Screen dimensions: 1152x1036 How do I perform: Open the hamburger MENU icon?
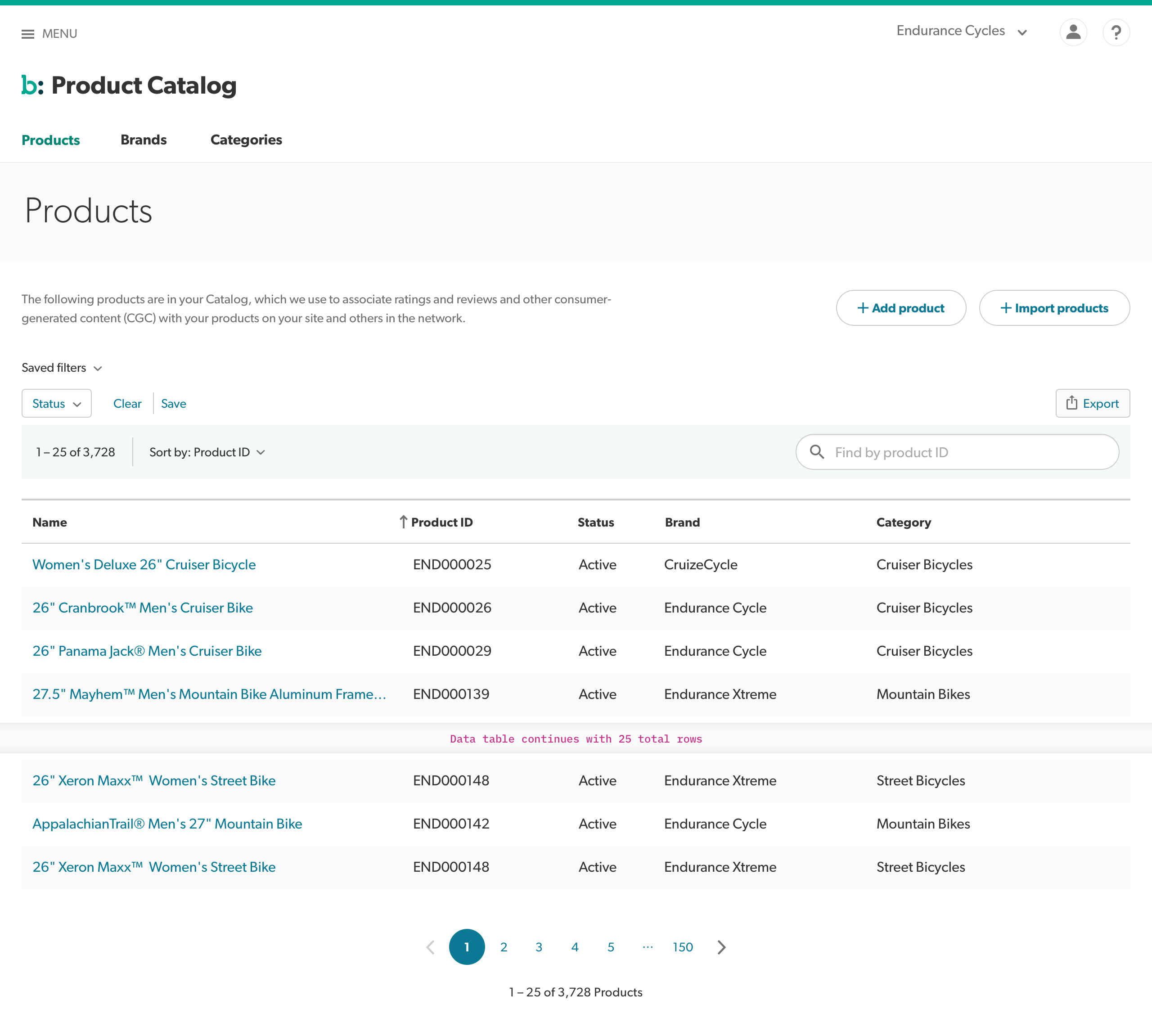[x=28, y=33]
